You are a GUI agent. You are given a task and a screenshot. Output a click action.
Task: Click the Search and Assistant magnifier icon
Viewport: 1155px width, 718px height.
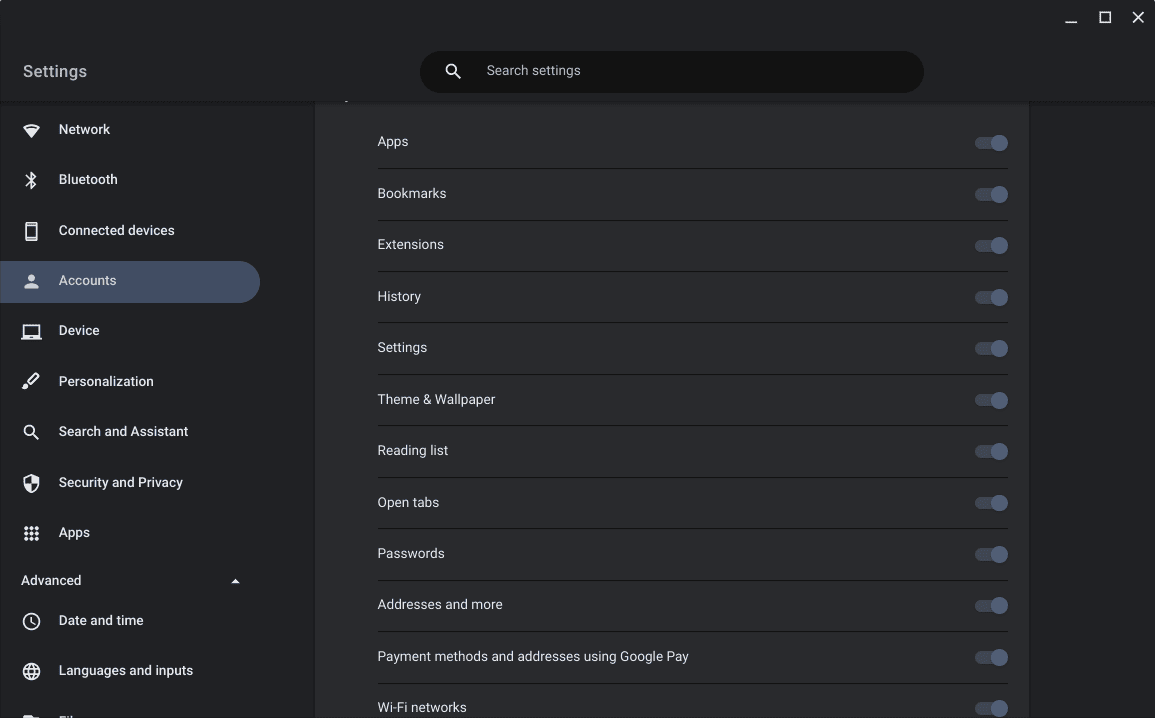tap(31, 432)
